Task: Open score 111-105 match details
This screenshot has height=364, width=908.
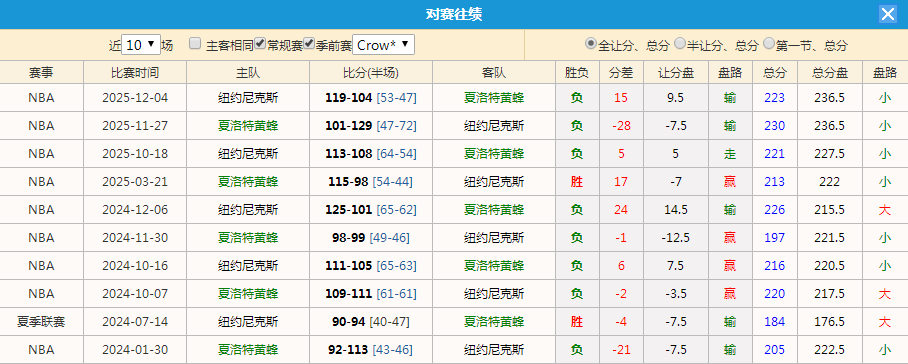Action: click(349, 266)
